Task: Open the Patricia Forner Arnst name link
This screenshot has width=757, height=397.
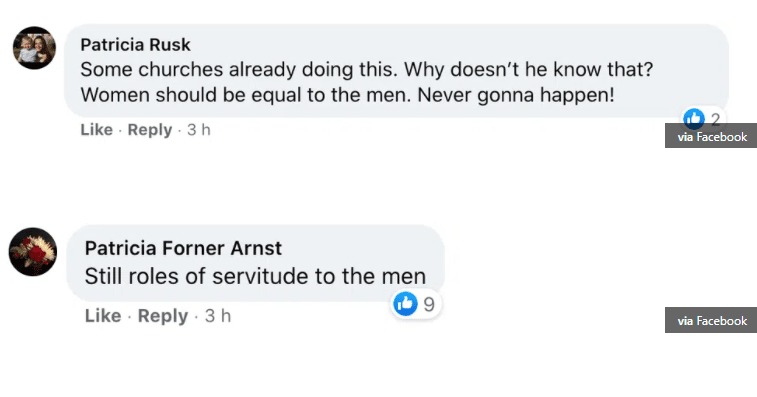Action: [x=183, y=248]
